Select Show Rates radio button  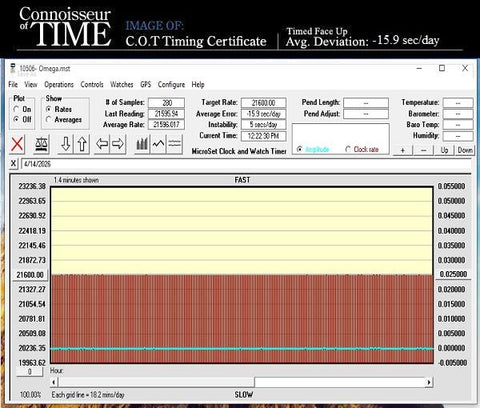pos(49,109)
